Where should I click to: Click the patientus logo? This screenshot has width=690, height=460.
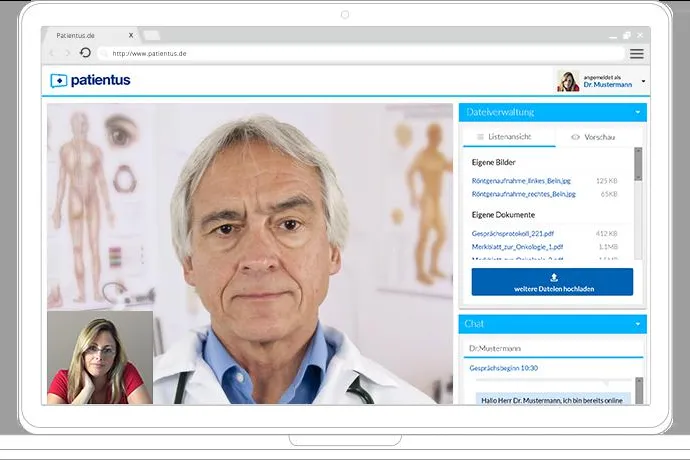point(90,81)
